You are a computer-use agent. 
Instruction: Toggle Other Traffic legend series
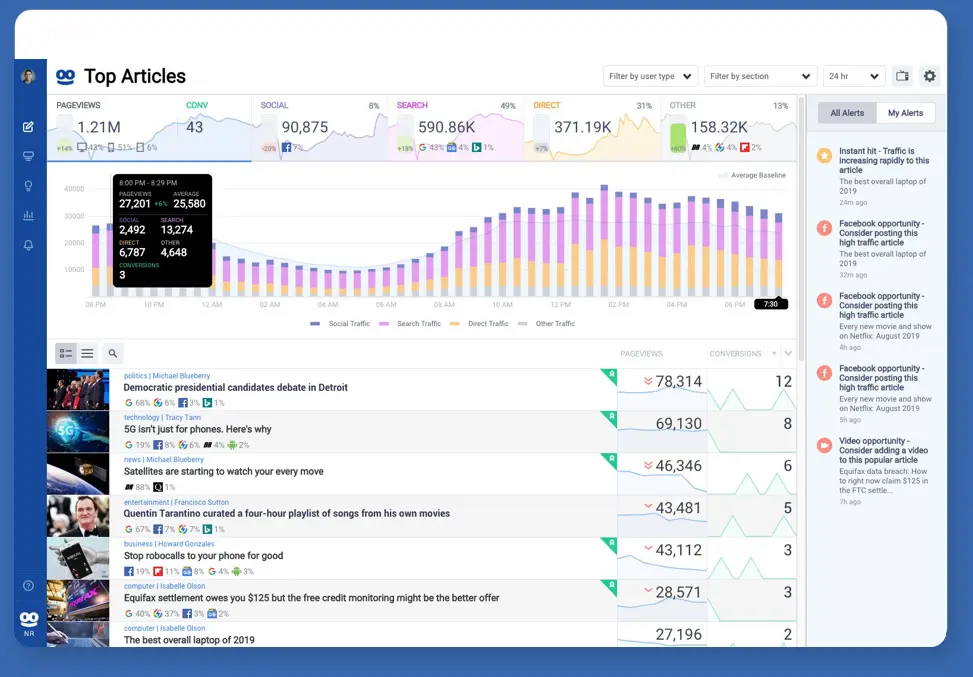pyautogui.click(x=547, y=324)
